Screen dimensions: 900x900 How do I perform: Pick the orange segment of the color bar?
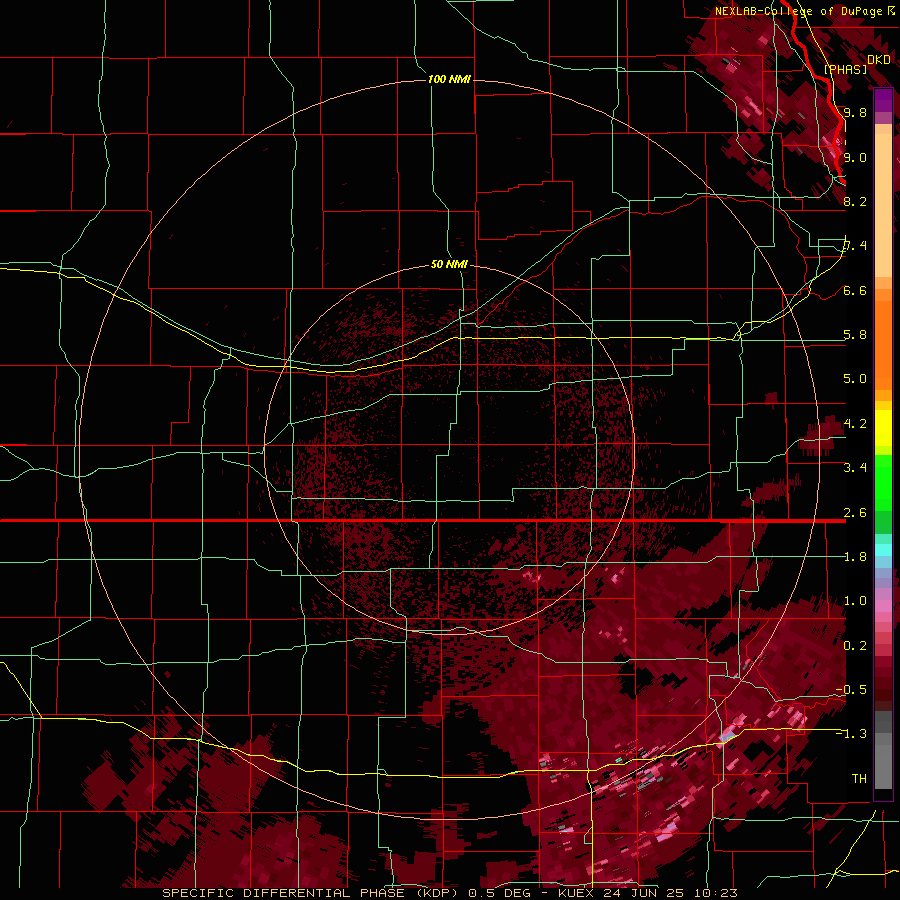point(883,339)
